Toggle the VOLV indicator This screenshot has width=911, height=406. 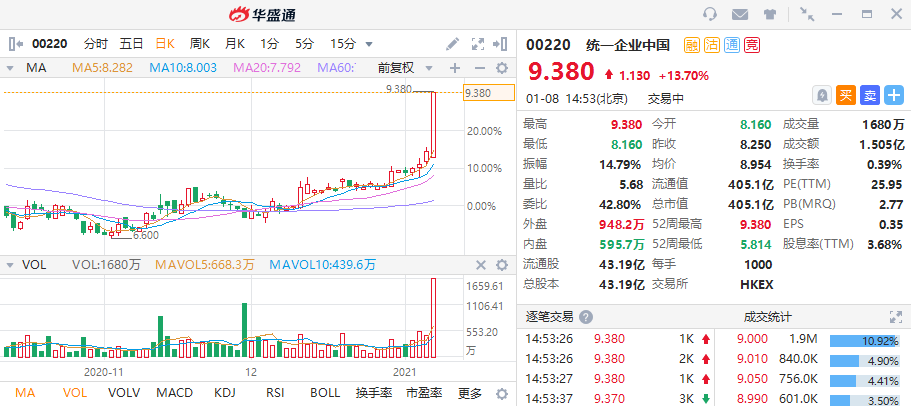point(124,393)
